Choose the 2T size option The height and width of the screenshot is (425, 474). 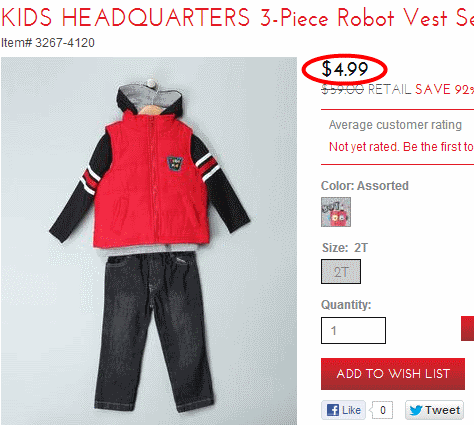(341, 272)
